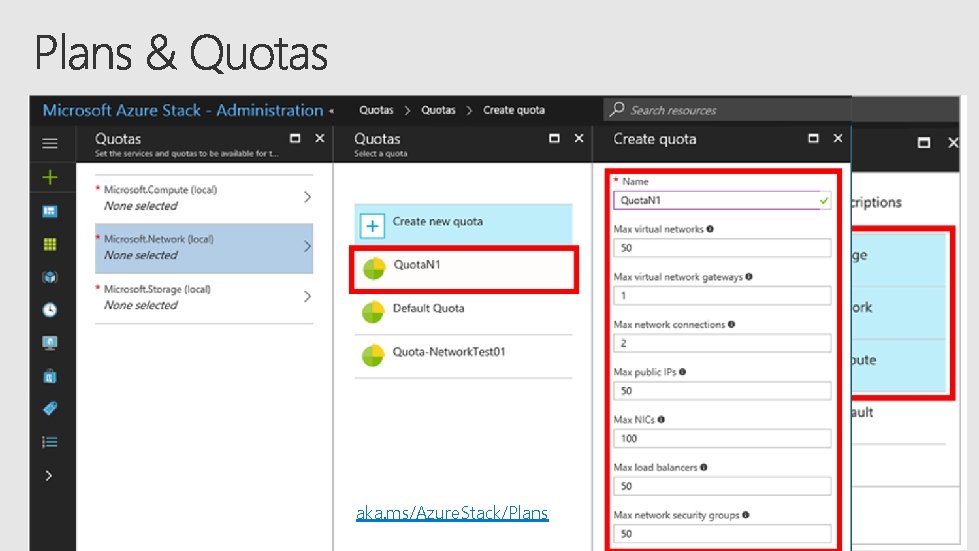The width and height of the screenshot is (979, 551).
Task: Focus the Max public IPs field
Action: tap(722, 391)
